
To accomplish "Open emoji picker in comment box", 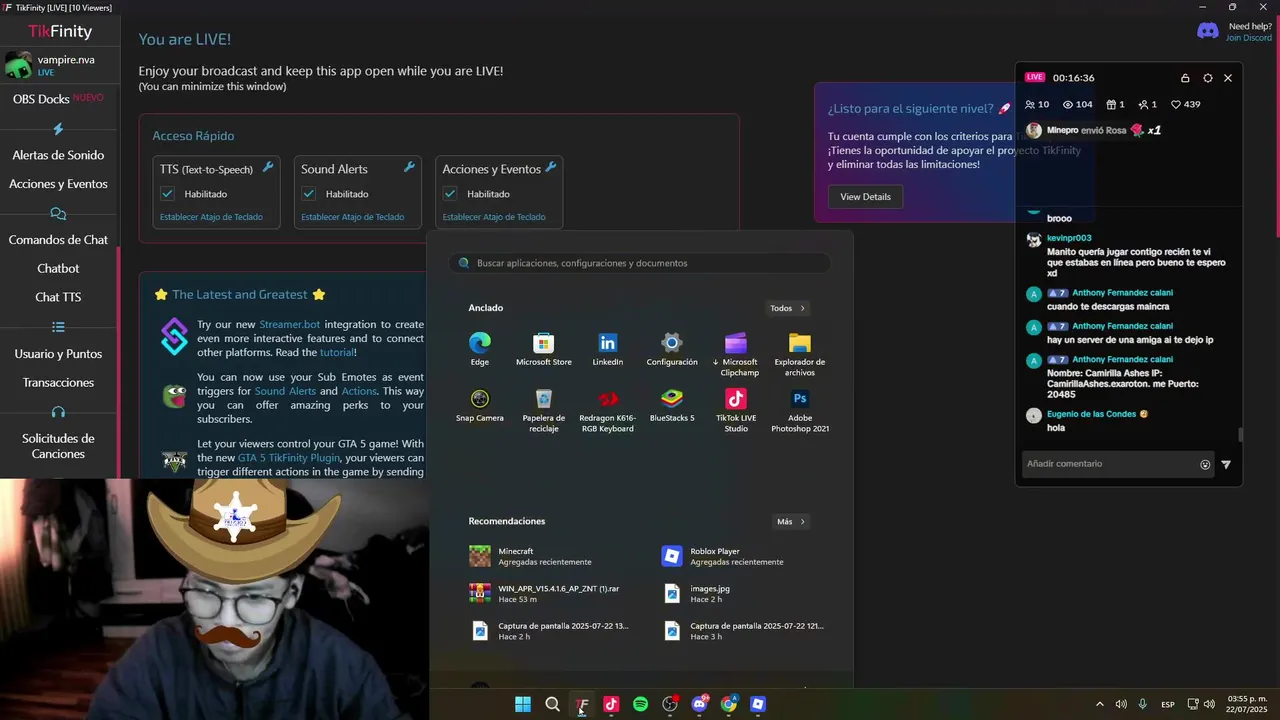I will 1205,464.
